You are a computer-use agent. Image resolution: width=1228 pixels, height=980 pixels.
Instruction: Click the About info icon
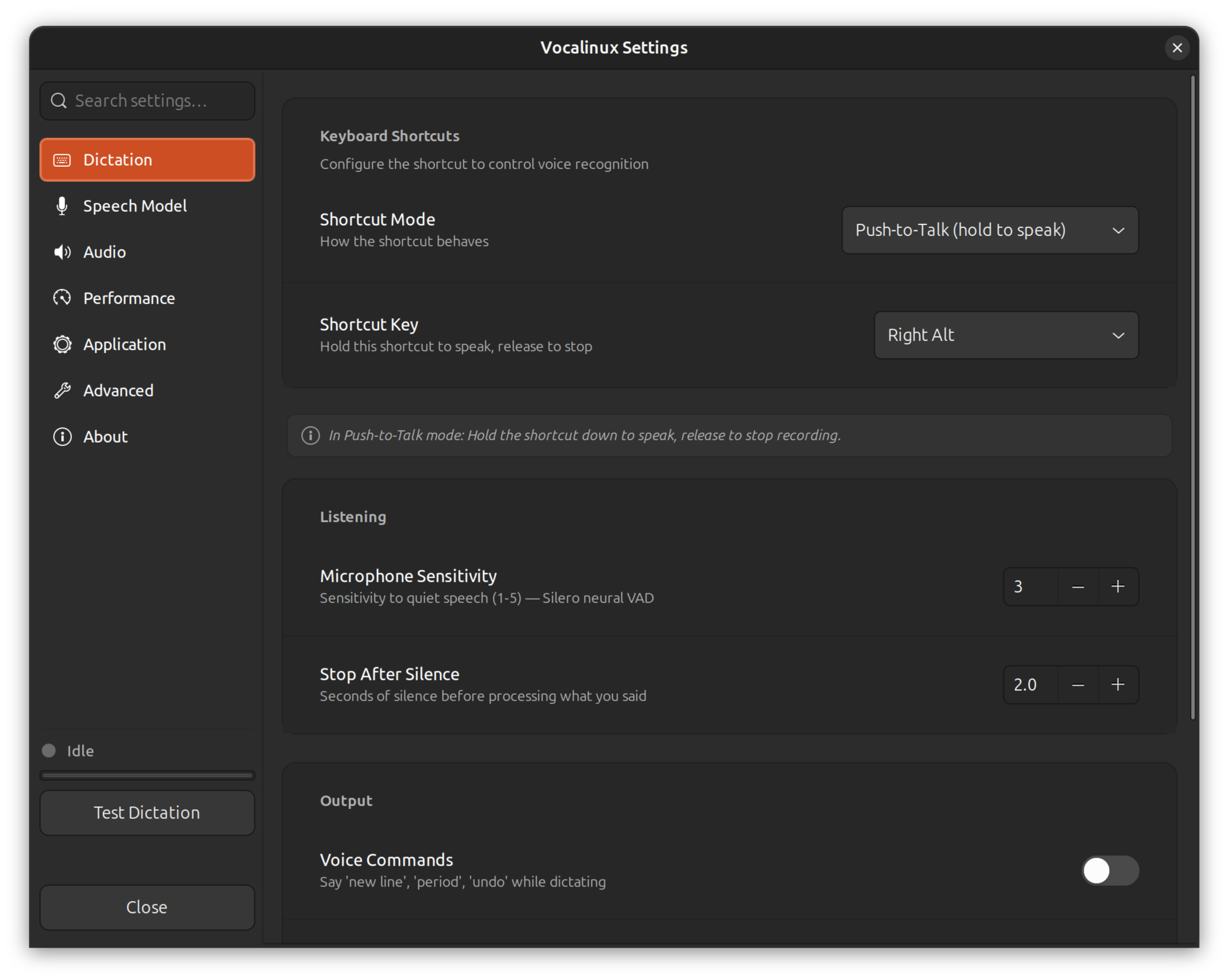[62, 437]
